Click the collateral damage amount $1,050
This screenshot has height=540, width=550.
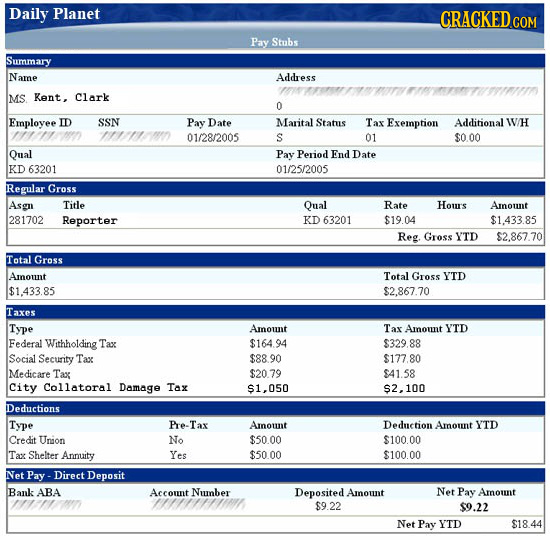click(x=268, y=388)
